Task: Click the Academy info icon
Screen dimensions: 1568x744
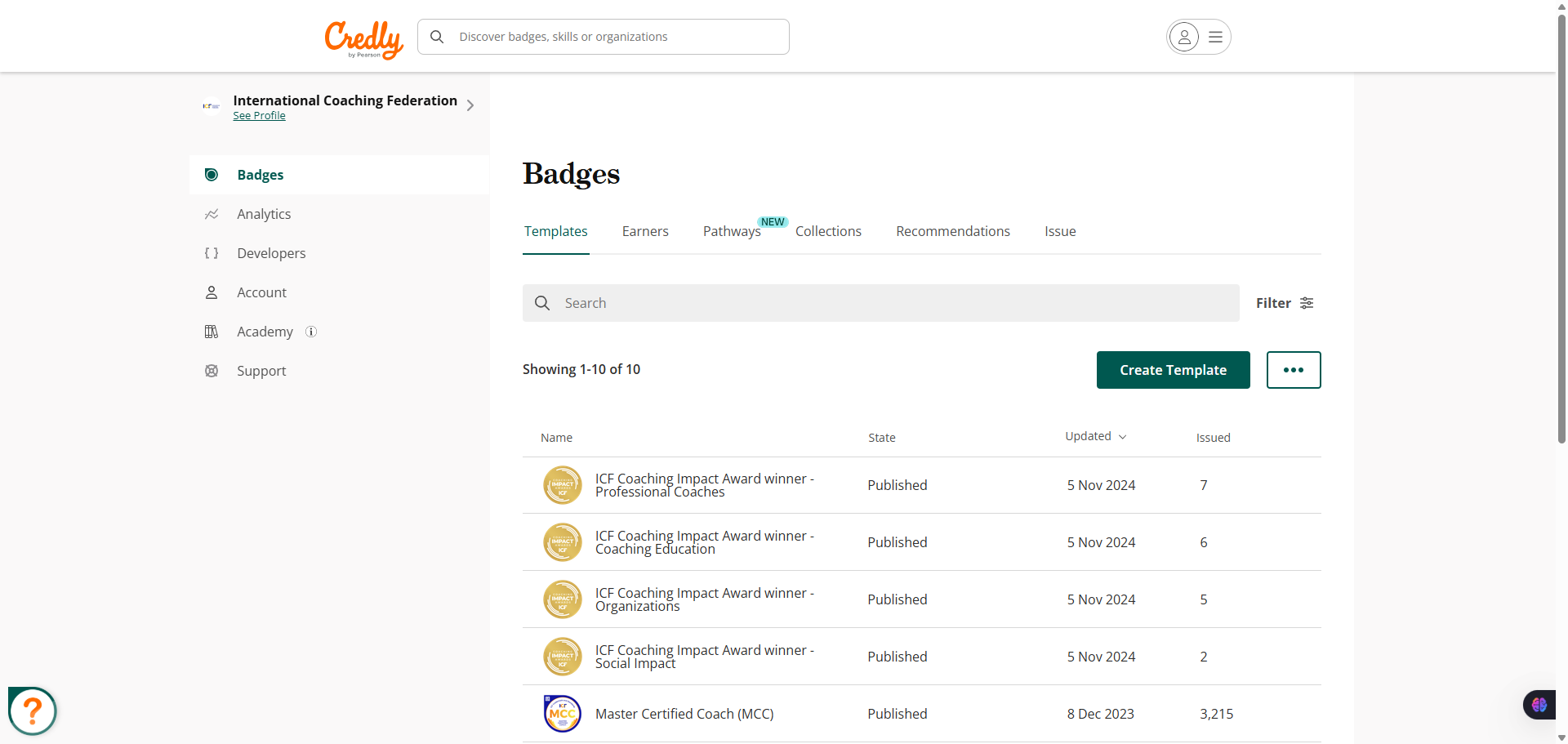Action: click(x=311, y=332)
